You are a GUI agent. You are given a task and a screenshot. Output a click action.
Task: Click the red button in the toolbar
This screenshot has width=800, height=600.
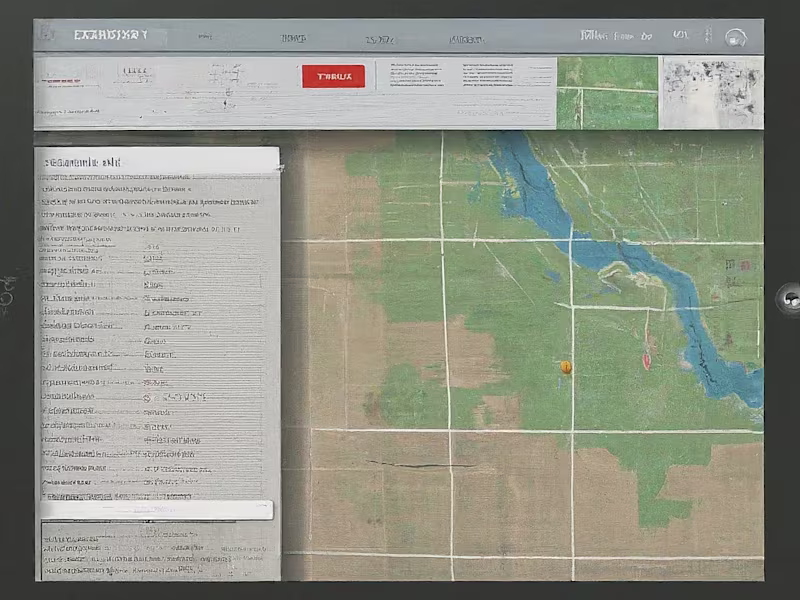[x=333, y=77]
